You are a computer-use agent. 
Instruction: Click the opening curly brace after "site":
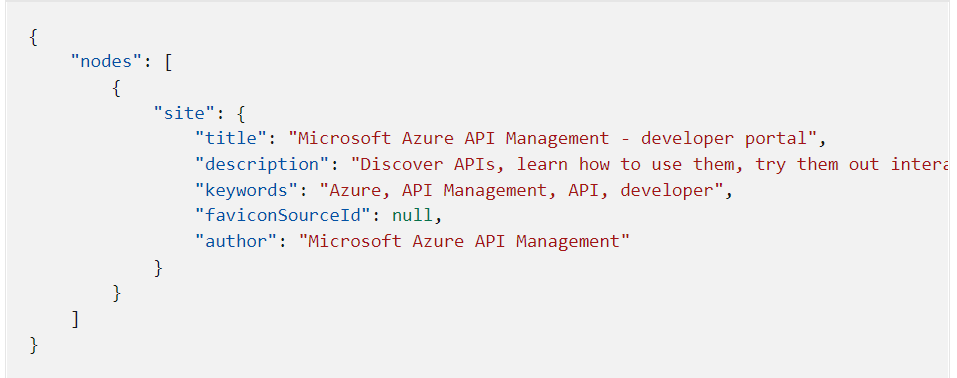[x=240, y=113]
